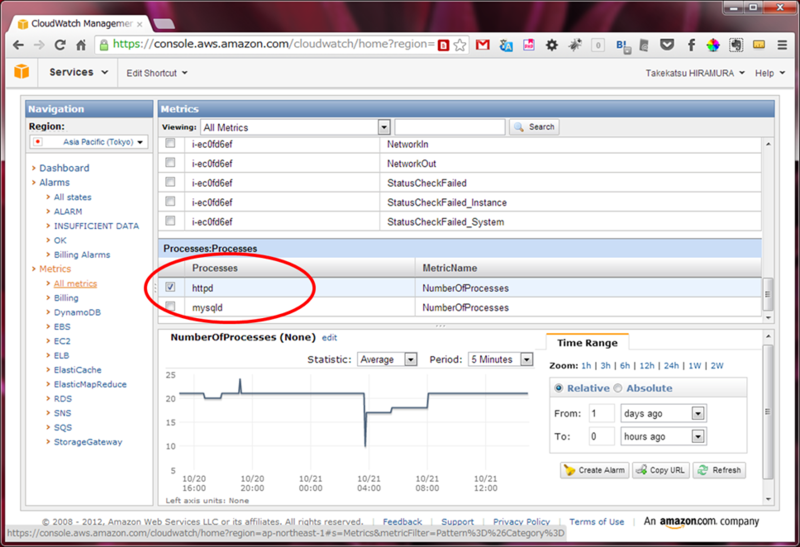Zoom graph to 1h

pos(586,365)
